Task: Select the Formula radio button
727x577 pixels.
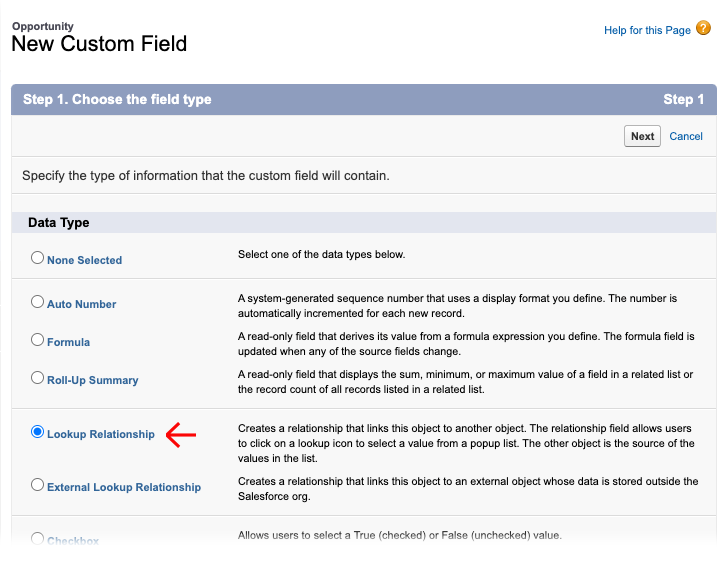Action: [37, 340]
